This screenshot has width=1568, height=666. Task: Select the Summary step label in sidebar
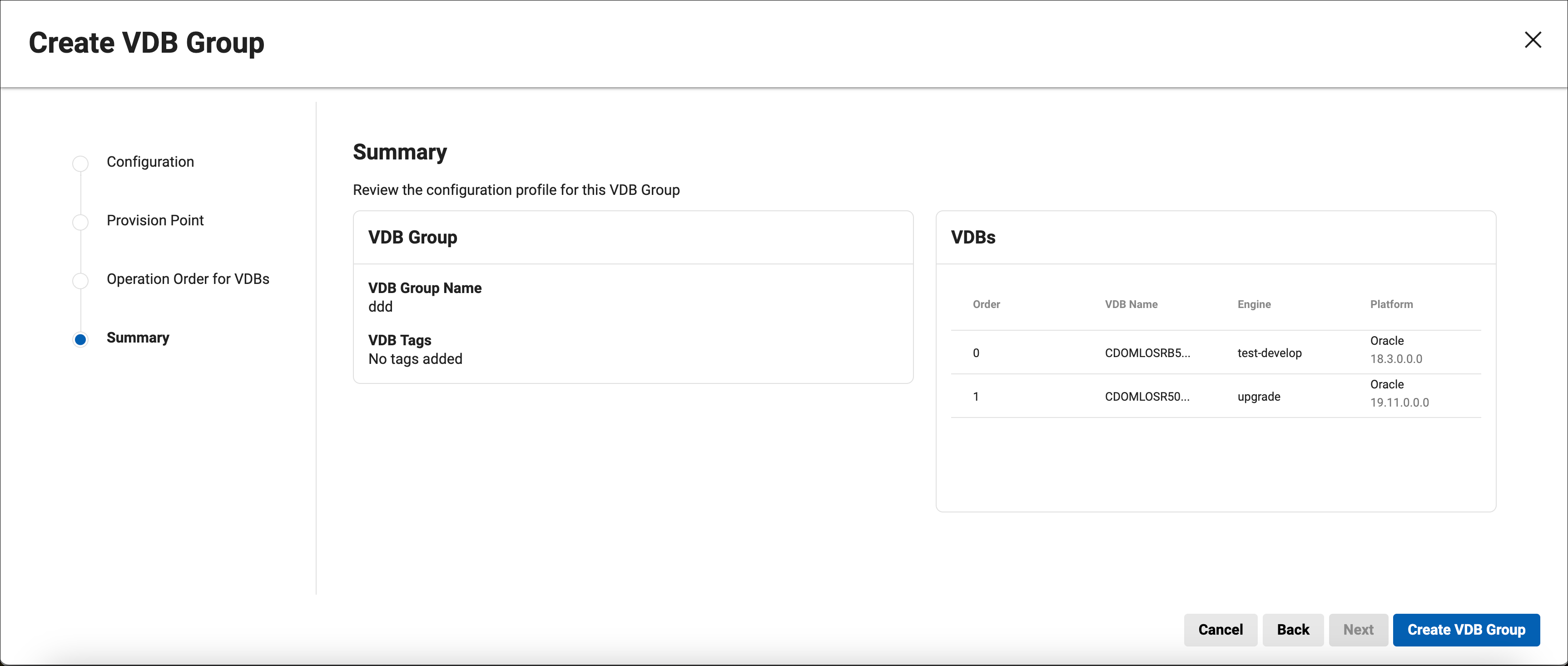coord(138,338)
